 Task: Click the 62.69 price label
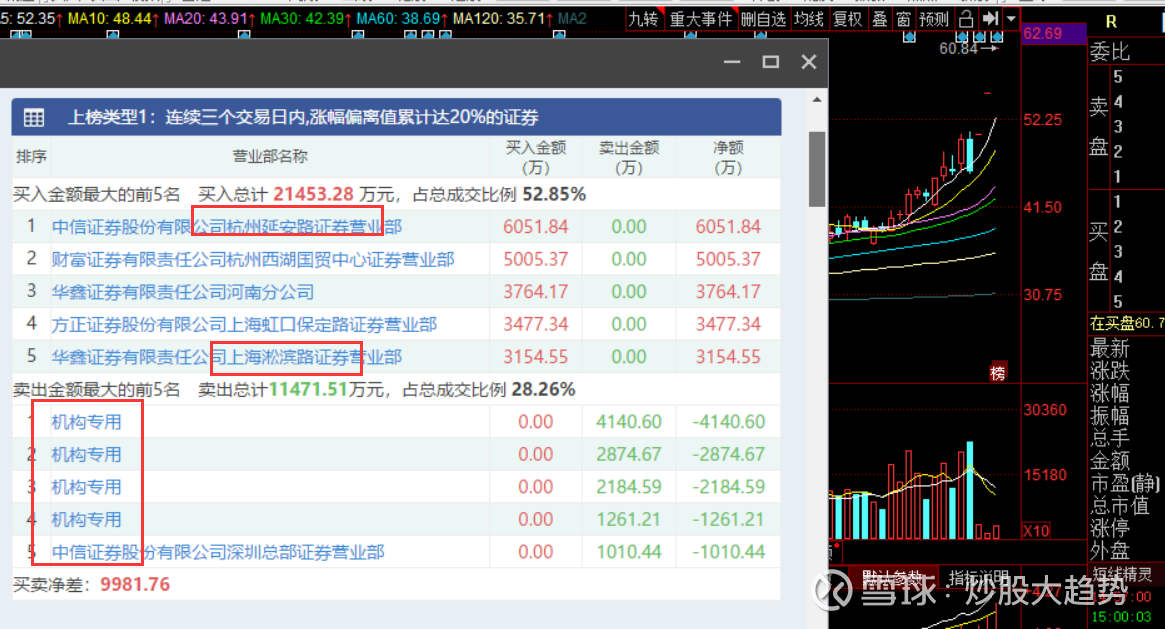[1042, 33]
